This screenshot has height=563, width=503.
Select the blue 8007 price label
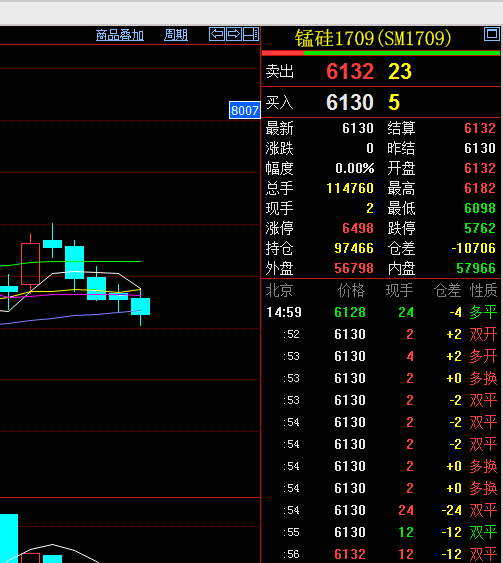tap(244, 110)
